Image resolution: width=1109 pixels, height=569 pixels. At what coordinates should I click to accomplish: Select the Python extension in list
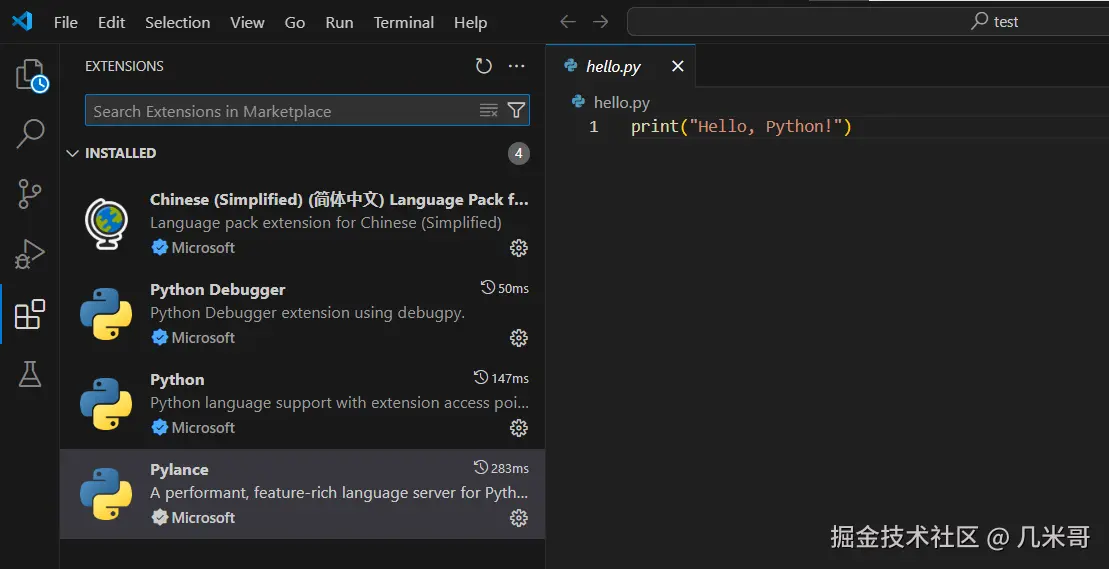click(300, 403)
